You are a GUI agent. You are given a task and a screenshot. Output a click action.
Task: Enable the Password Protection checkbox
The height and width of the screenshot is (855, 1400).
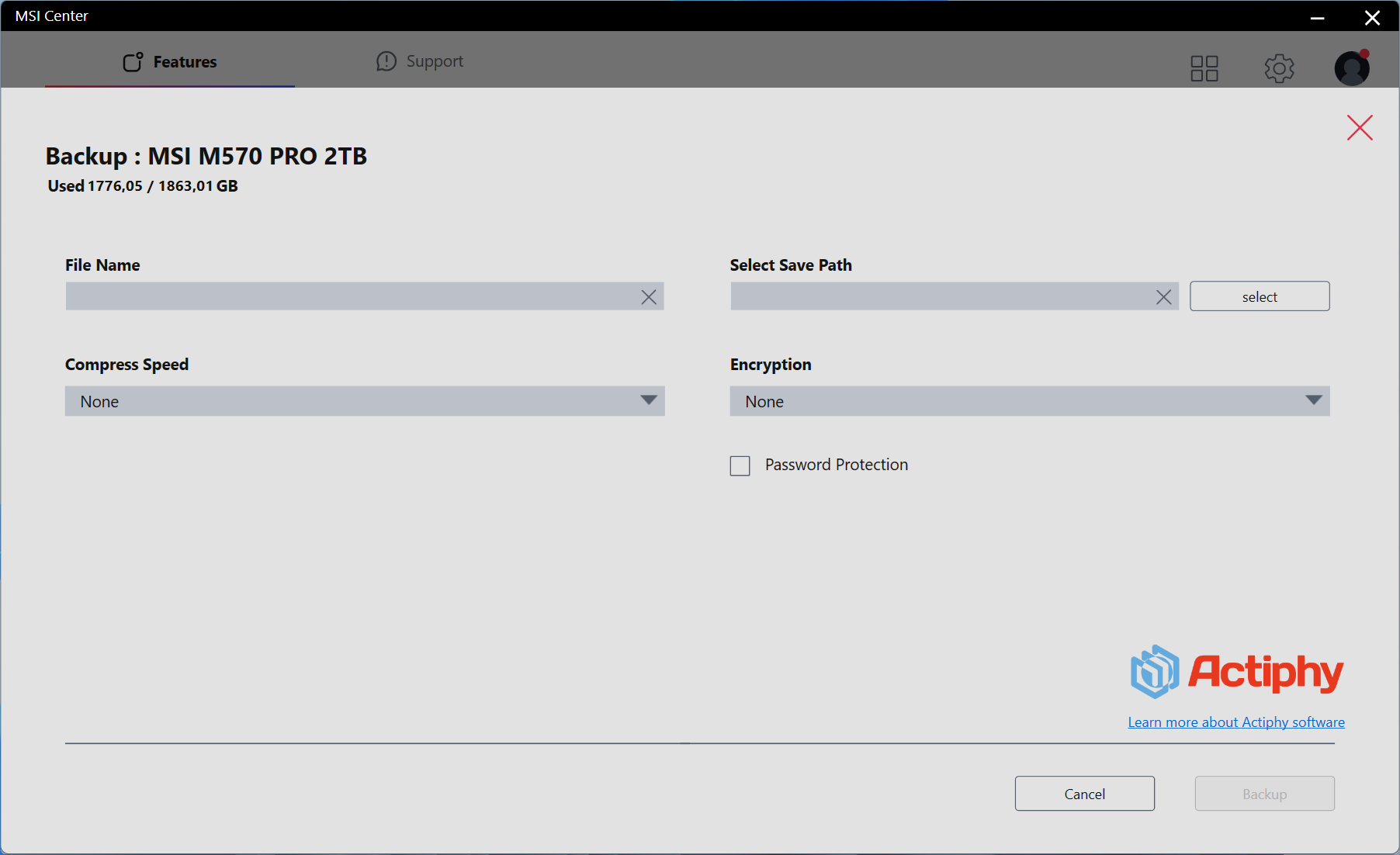(x=740, y=466)
